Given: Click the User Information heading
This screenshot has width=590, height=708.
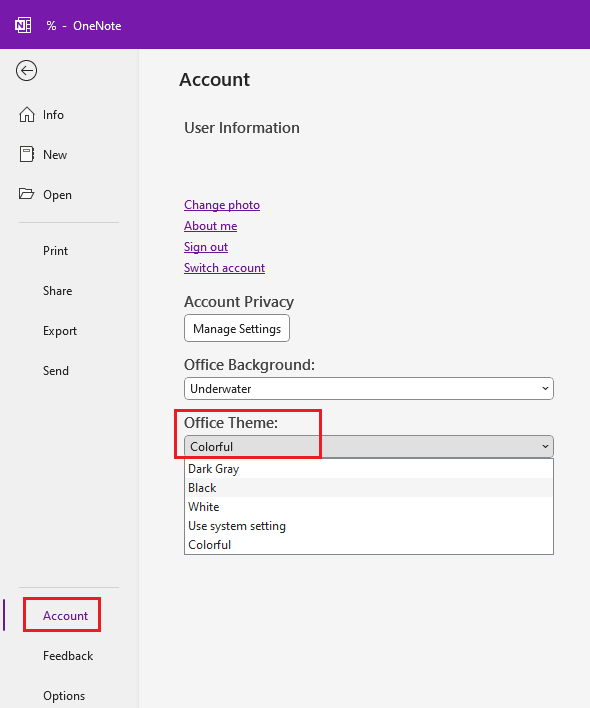Looking at the screenshot, I should (242, 128).
